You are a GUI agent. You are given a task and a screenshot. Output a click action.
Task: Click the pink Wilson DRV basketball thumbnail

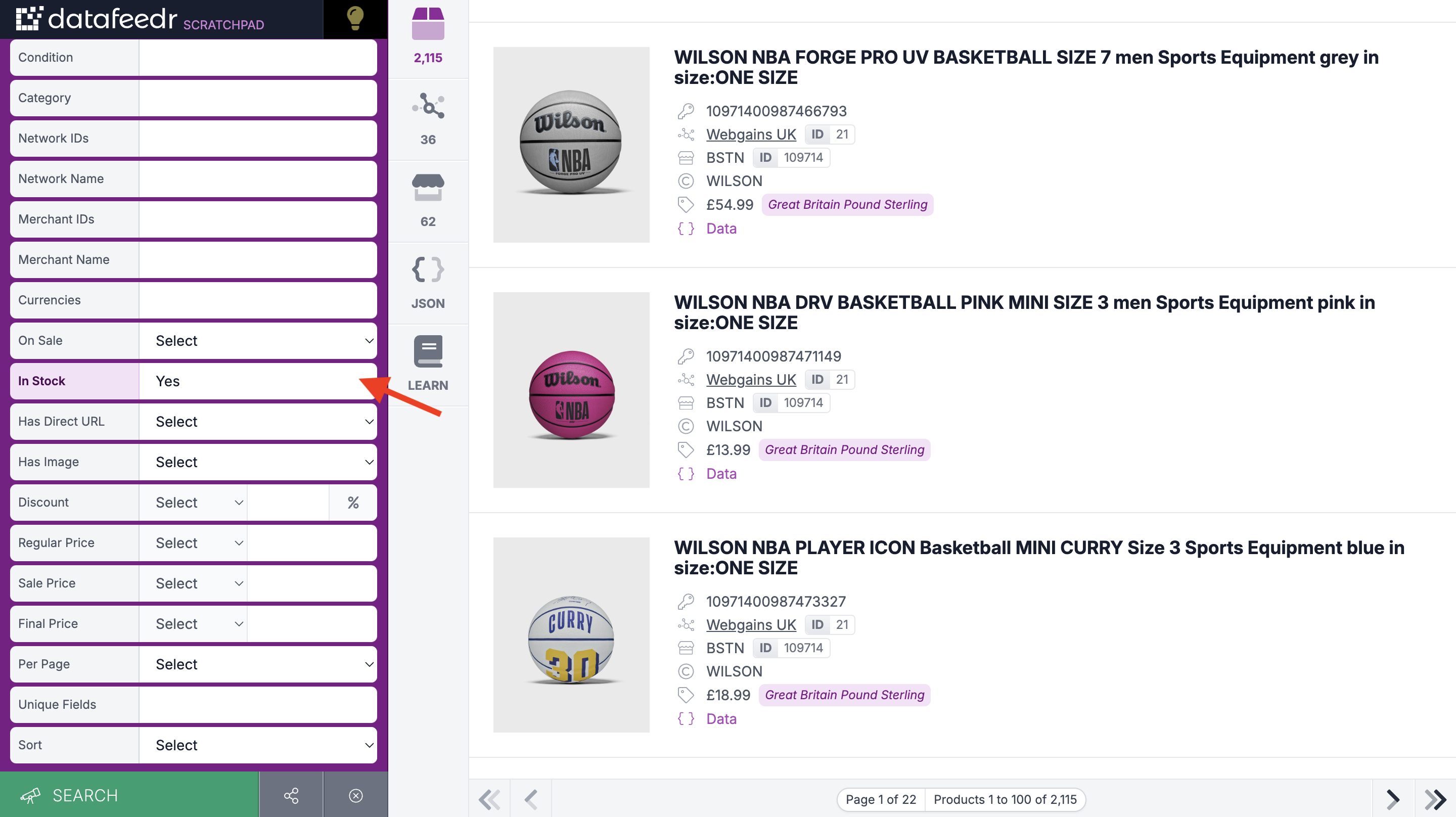tap(571, 390)
